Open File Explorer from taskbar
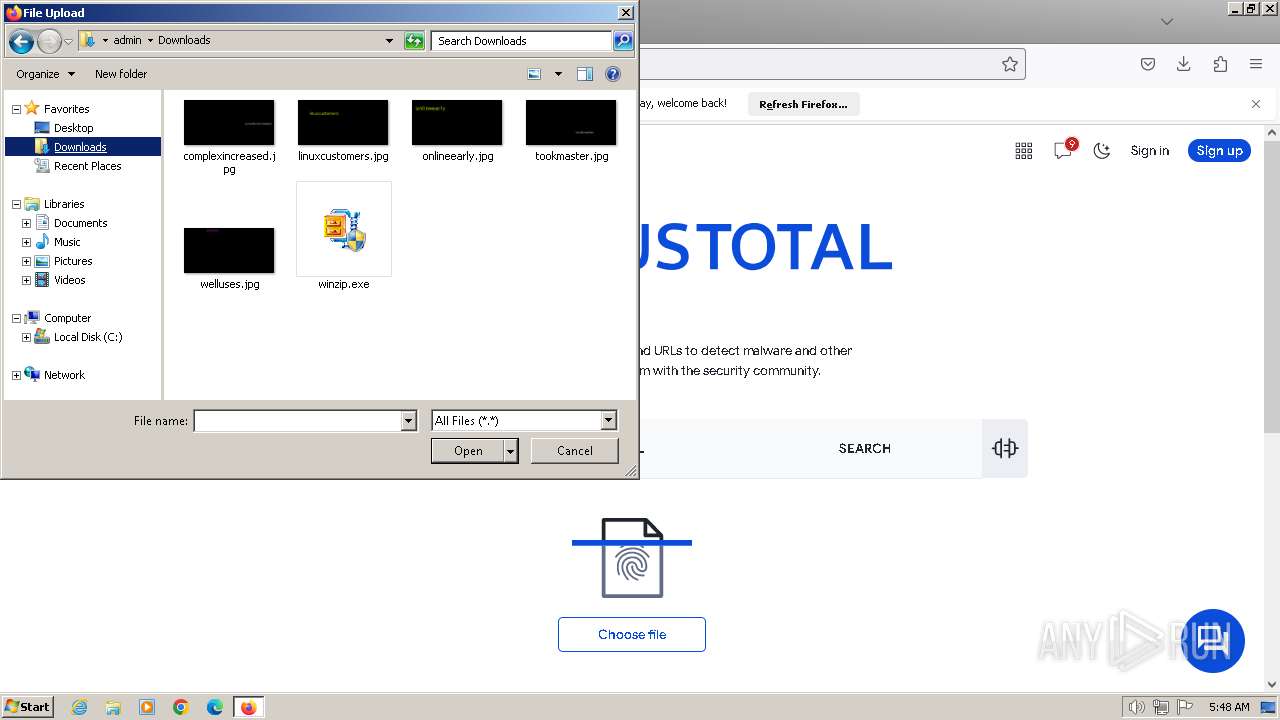Screen dimensions: 1280x720 pos(113,707)
